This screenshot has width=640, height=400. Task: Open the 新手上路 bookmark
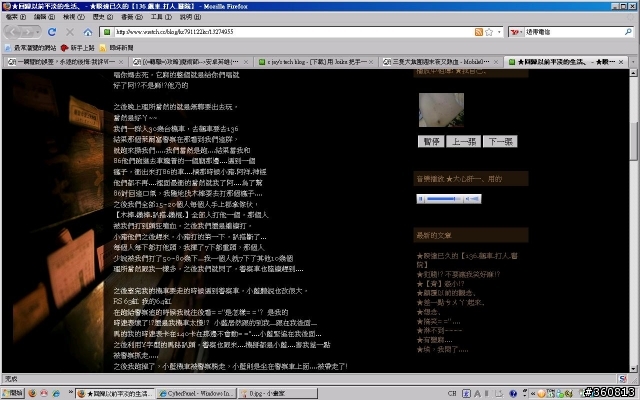pos(78,48)
